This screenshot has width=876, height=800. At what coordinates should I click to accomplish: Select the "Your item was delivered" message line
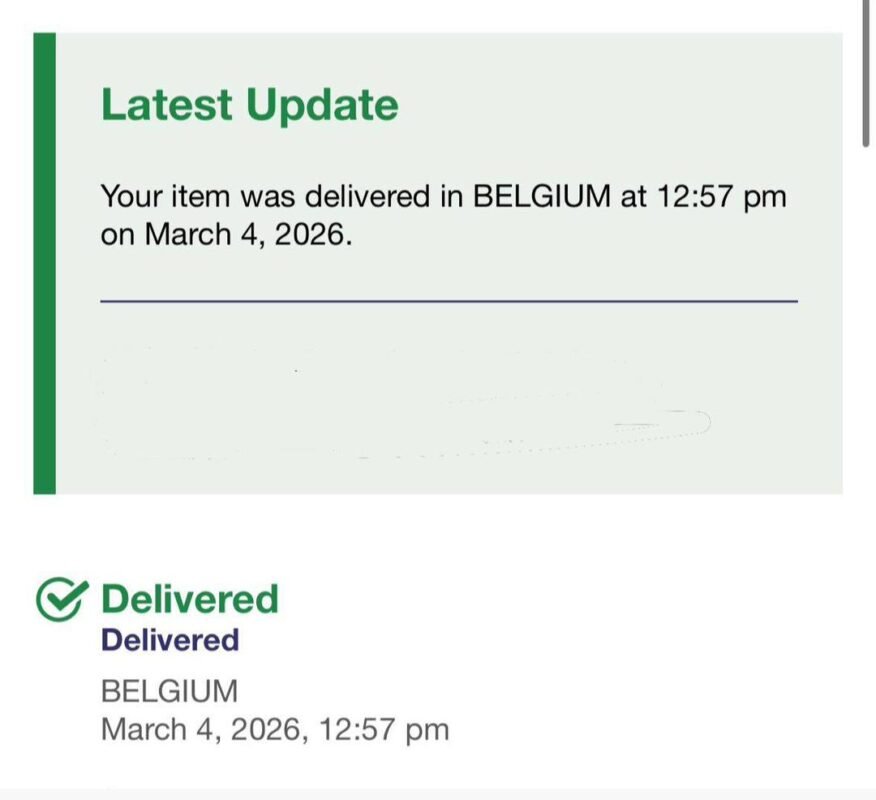[x=443, y=196]
